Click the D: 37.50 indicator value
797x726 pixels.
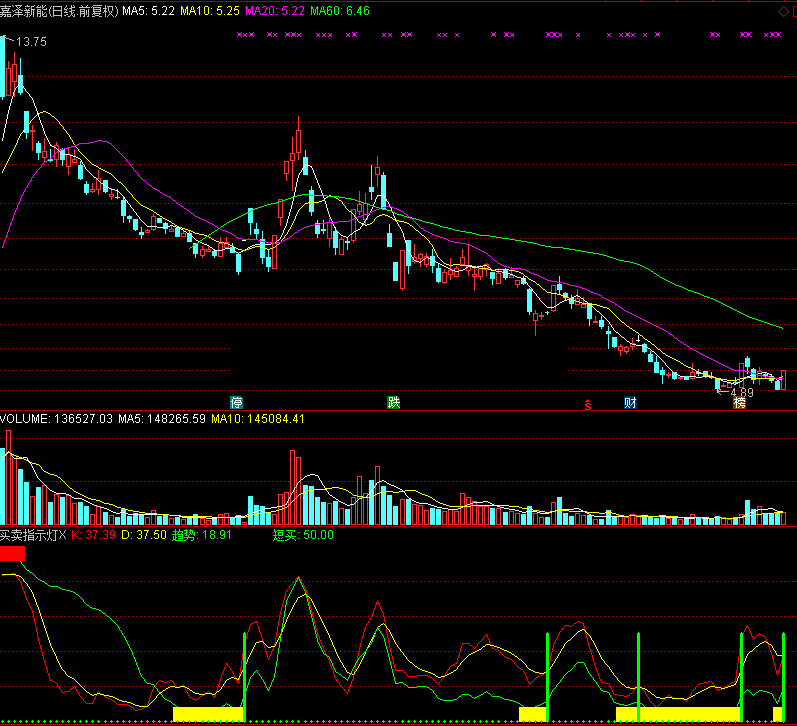tap(144, 535)
